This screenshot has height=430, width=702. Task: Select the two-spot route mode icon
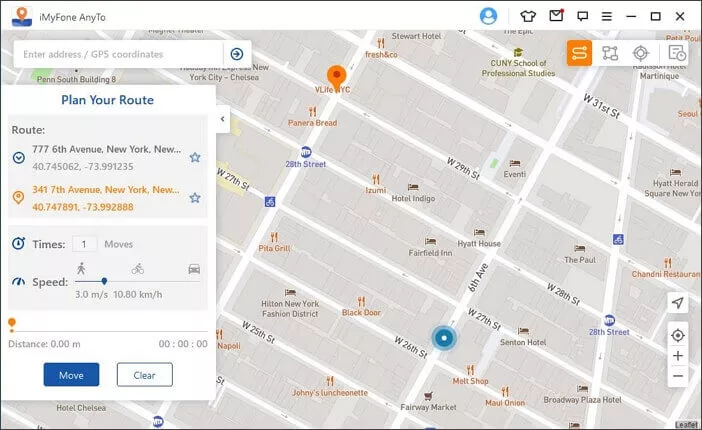click(579, 53)
